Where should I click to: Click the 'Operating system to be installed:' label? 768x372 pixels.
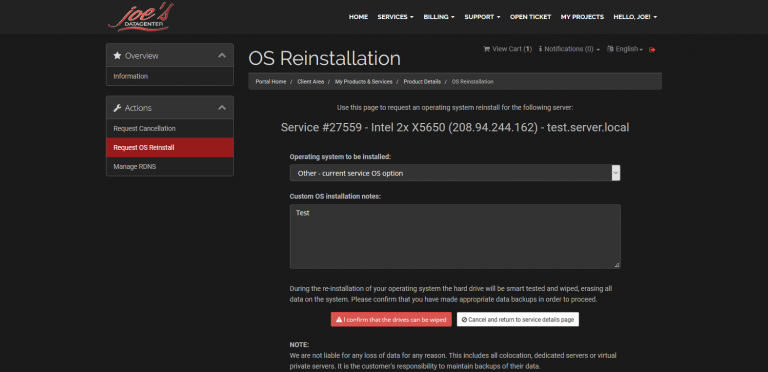[x=340, y=157]
